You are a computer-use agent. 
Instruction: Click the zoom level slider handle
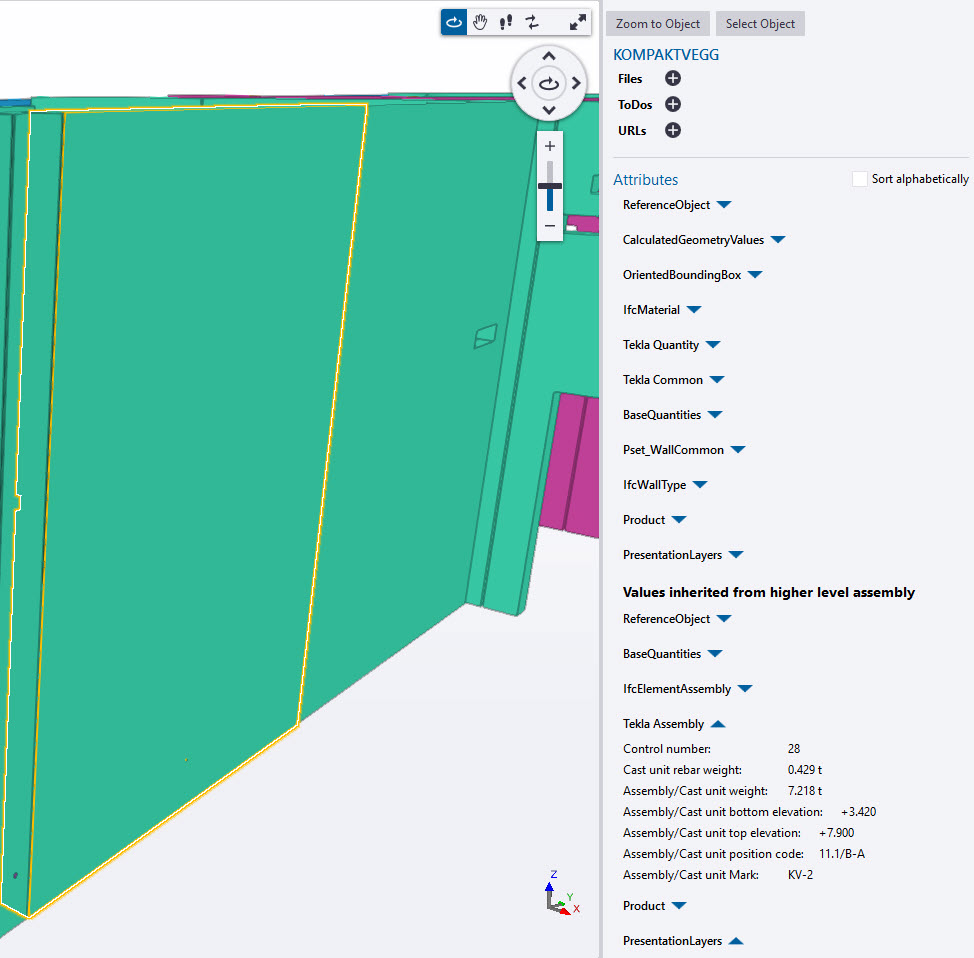coord(549,185)
